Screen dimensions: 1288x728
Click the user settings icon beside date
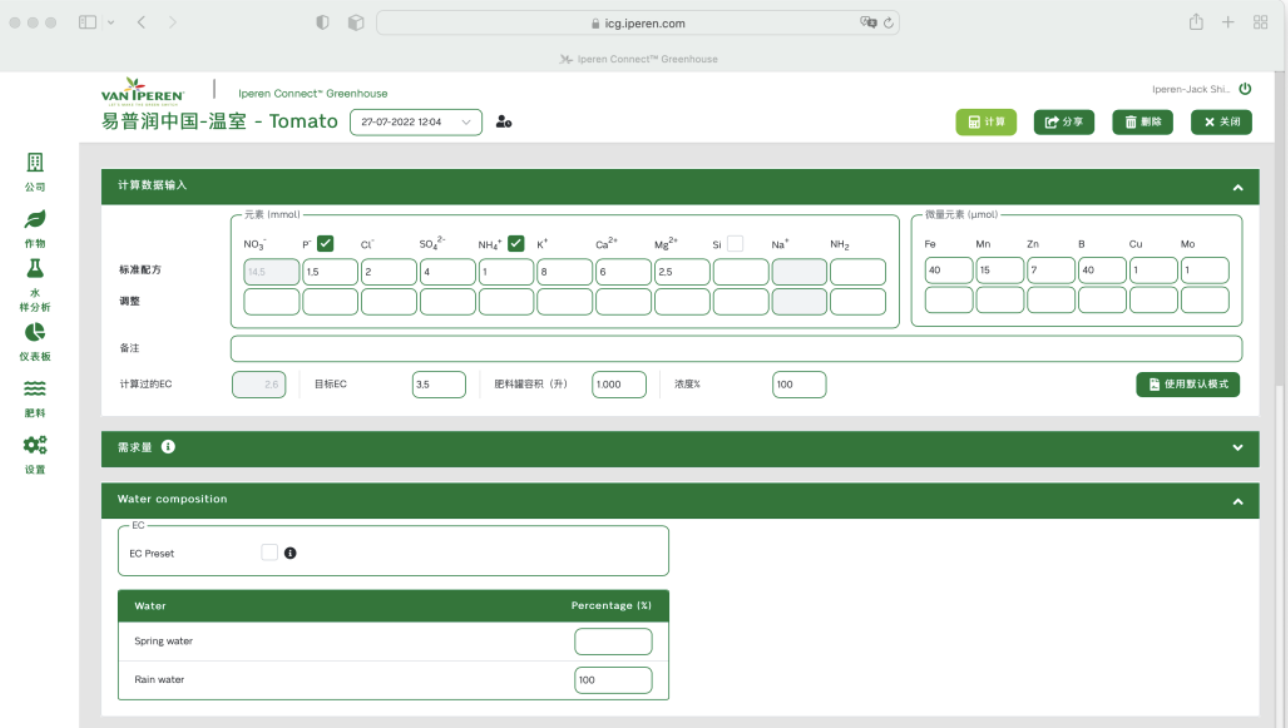point(504,122)
